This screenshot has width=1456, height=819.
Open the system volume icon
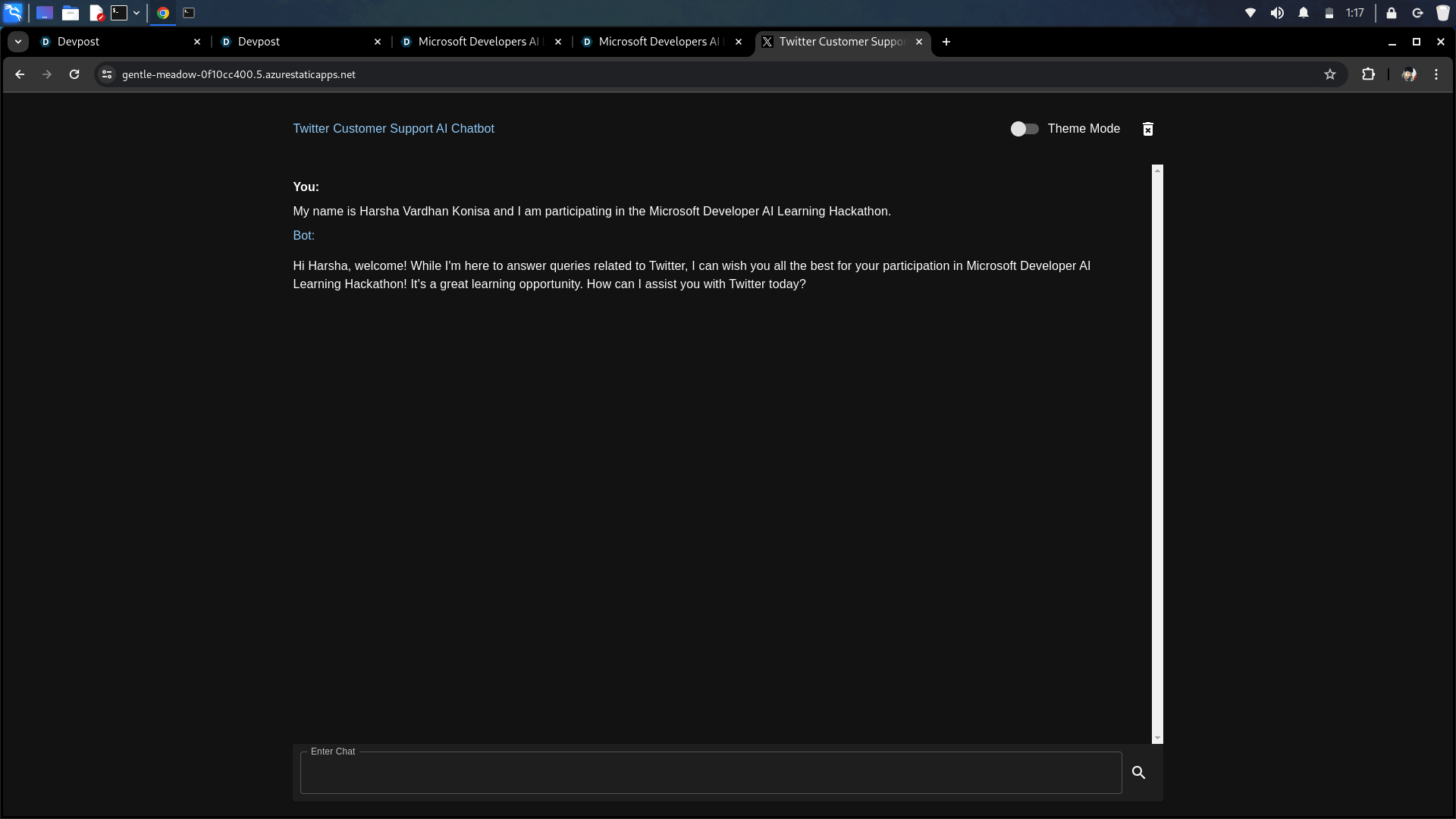pyautogui.click(x=1277, y=13)
